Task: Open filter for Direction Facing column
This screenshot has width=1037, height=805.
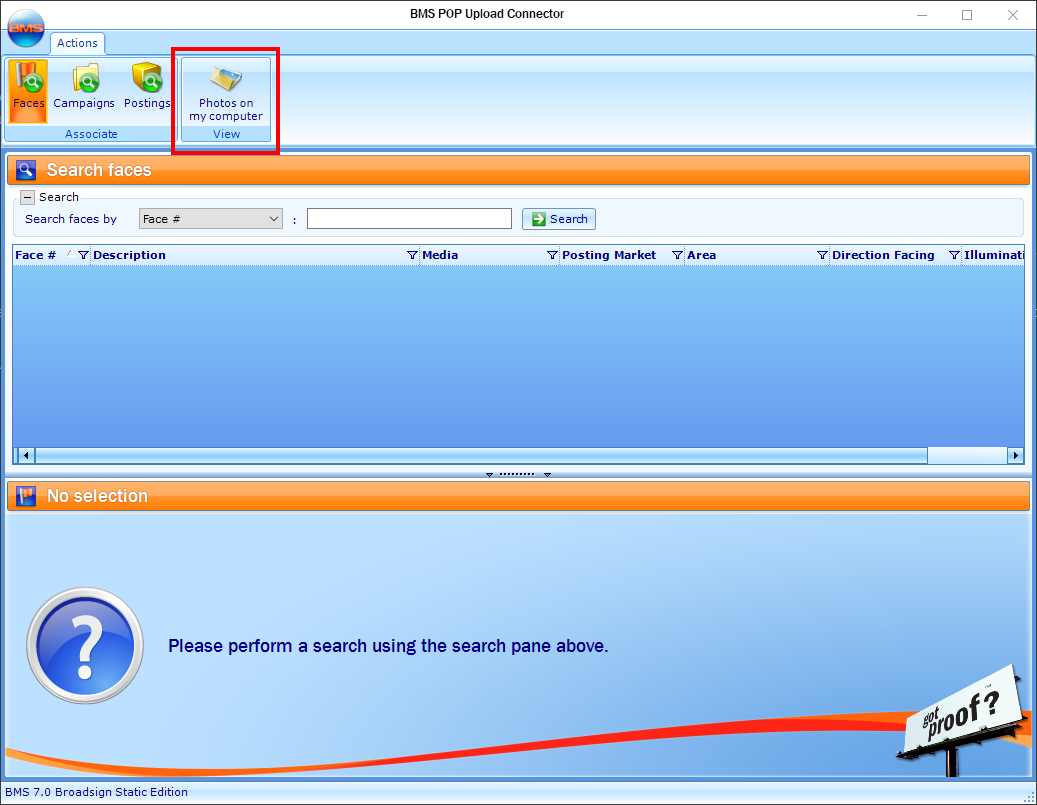Action: tap(954, 255)
